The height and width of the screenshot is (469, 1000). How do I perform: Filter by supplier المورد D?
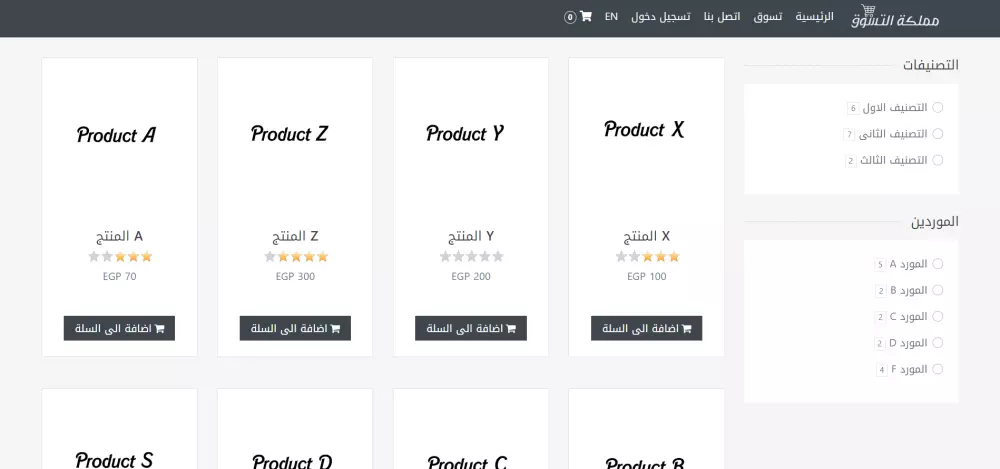tap(938, 343)
